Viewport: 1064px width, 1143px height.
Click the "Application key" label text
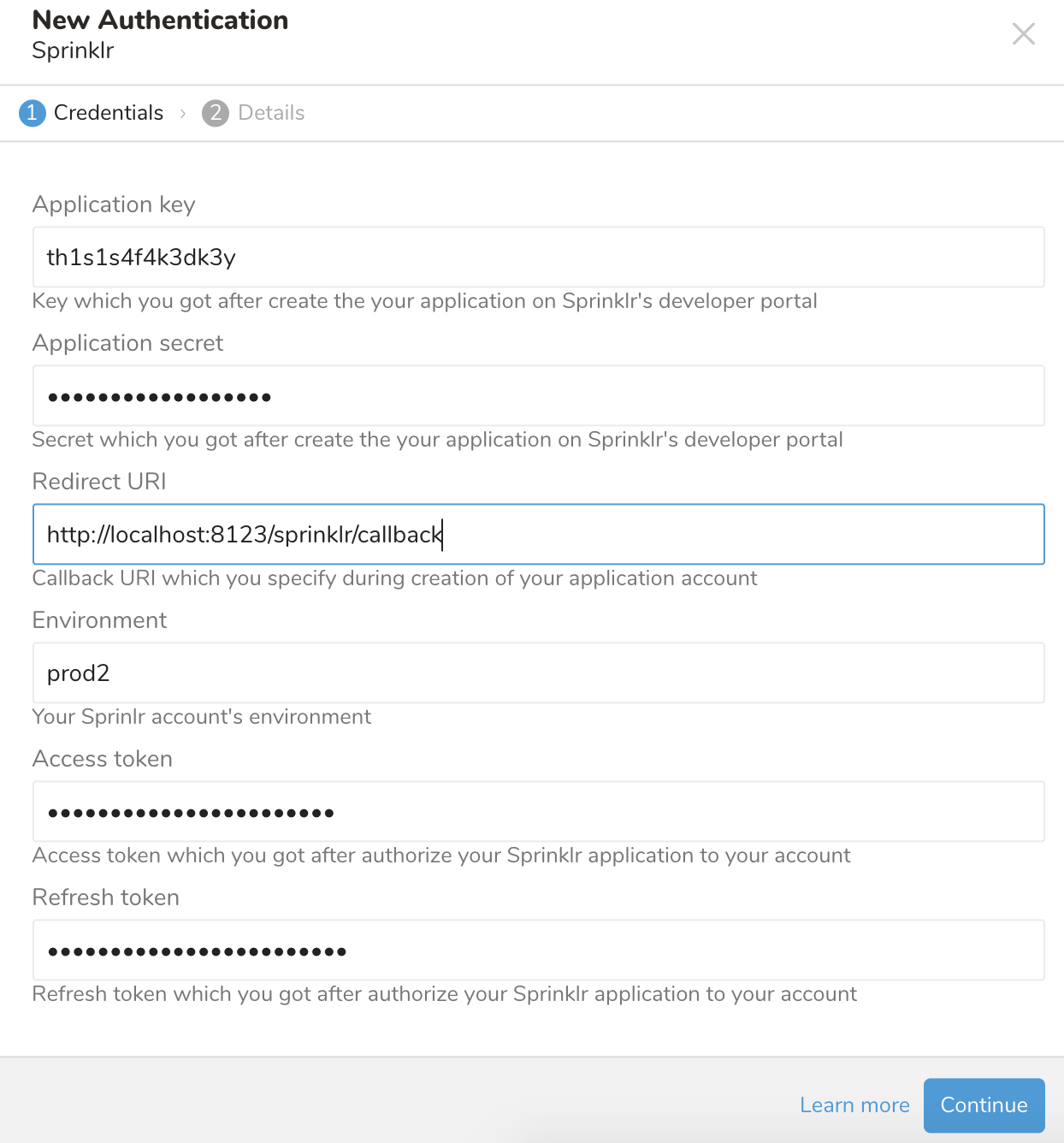(x=114, y=204)
